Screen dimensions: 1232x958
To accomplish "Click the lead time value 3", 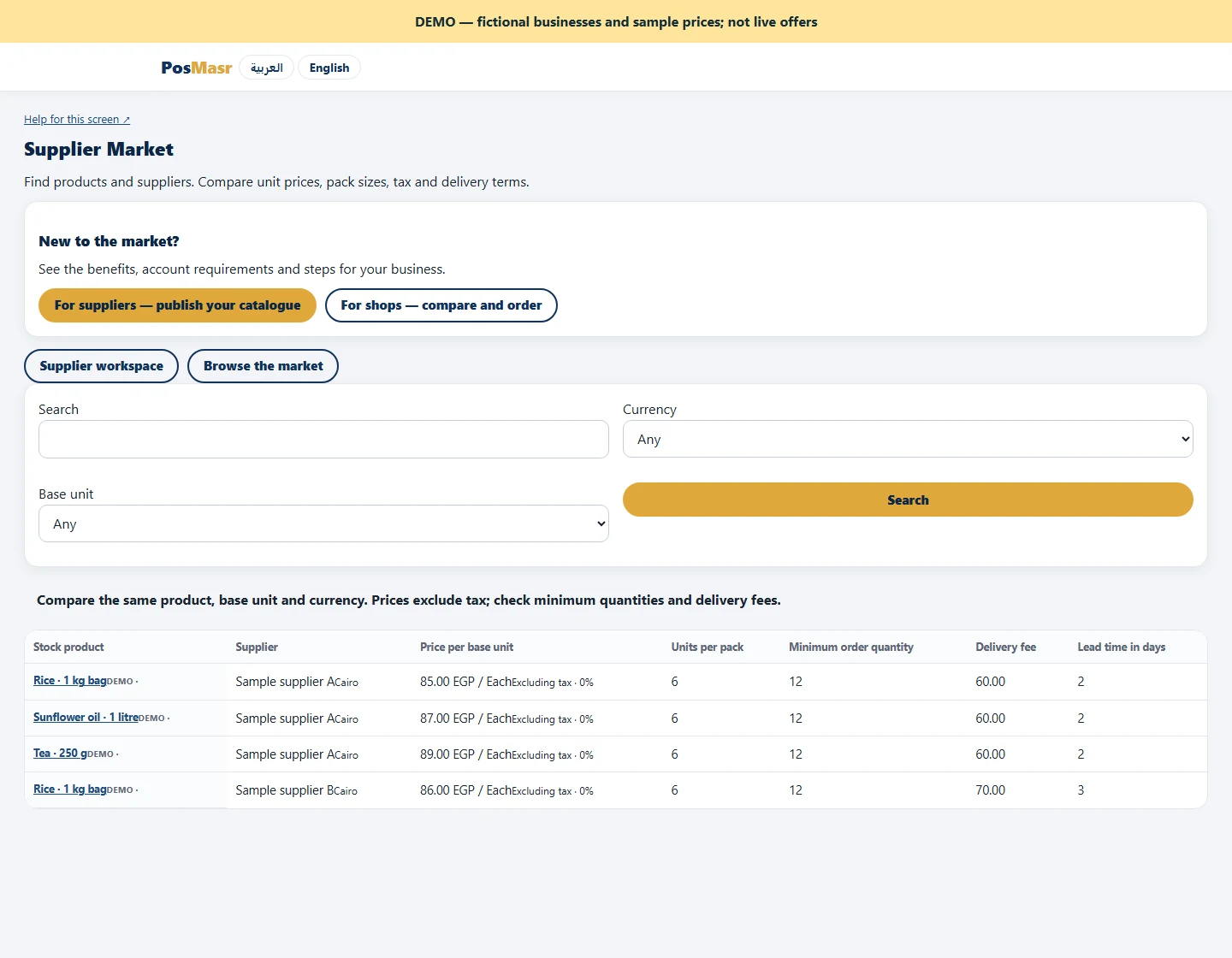I will 1081,790.
